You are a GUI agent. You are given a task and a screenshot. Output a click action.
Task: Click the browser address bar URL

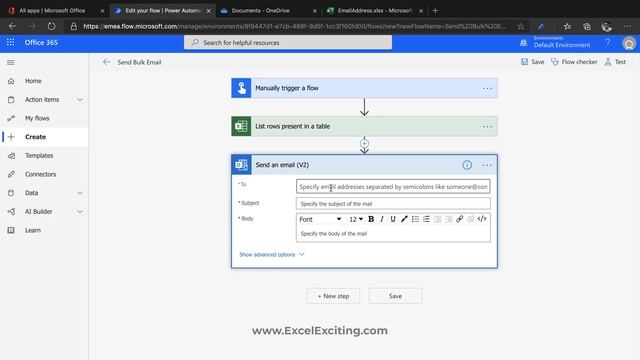coord(294,27)
